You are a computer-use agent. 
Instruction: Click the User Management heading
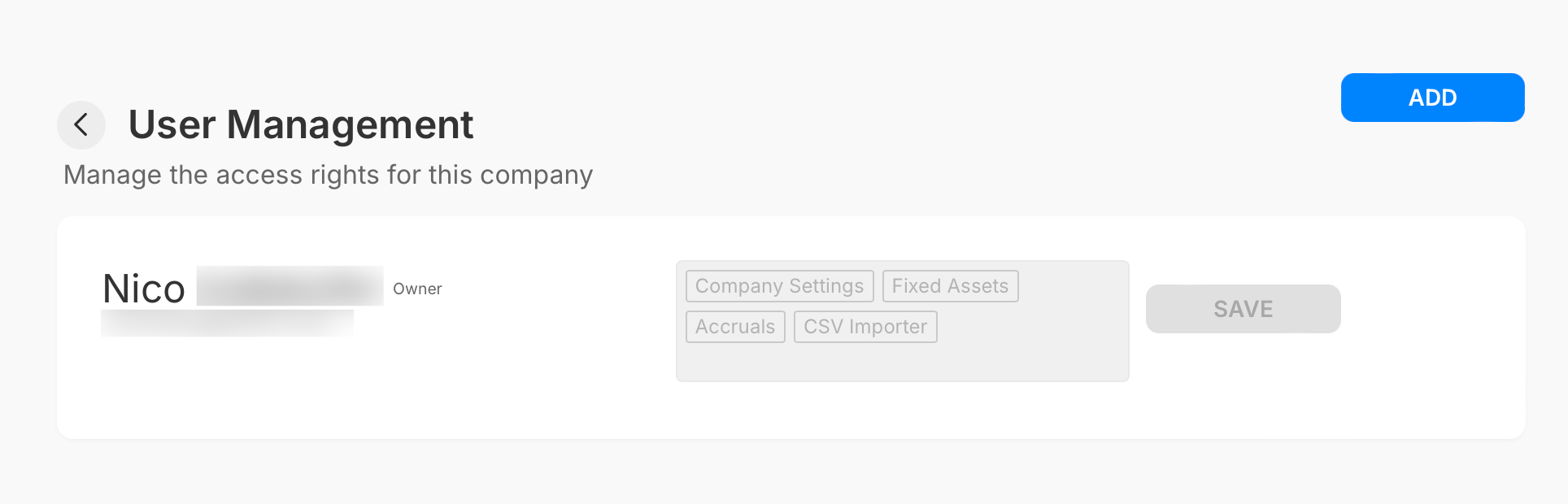click(x=301, y=124)
